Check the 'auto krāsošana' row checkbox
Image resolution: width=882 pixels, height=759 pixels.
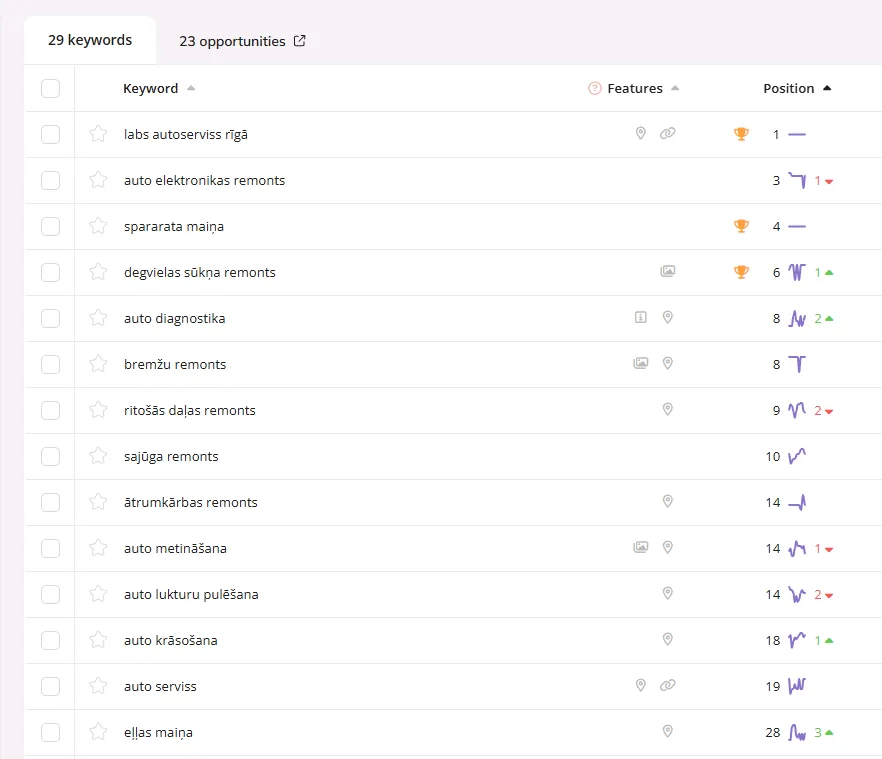click(51, 640)
